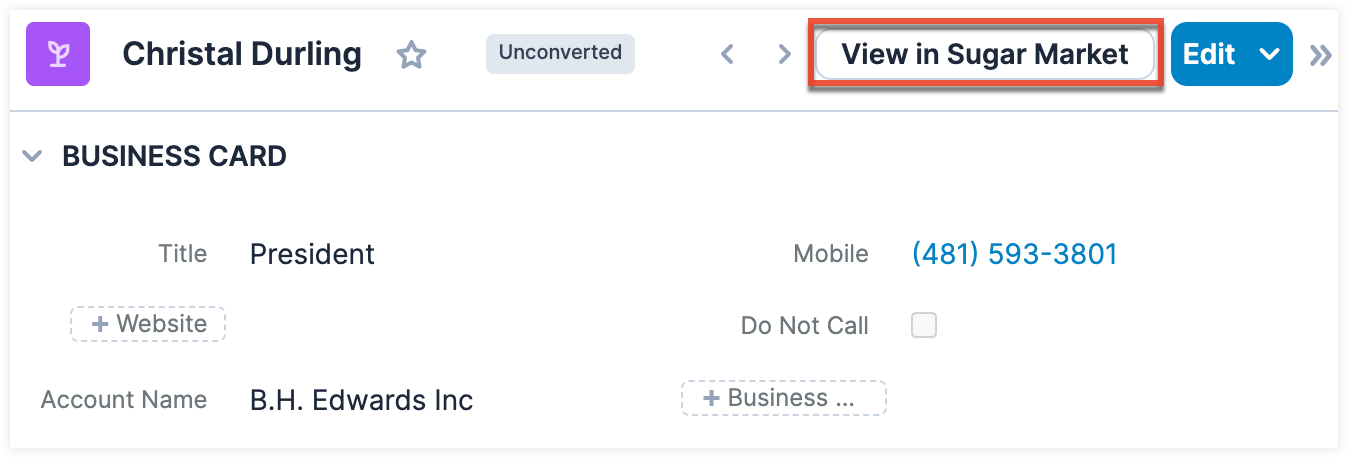Mark Christal Durling as a favorite
The height and width of the screenshot is (458, 1348).
point(411,55)
